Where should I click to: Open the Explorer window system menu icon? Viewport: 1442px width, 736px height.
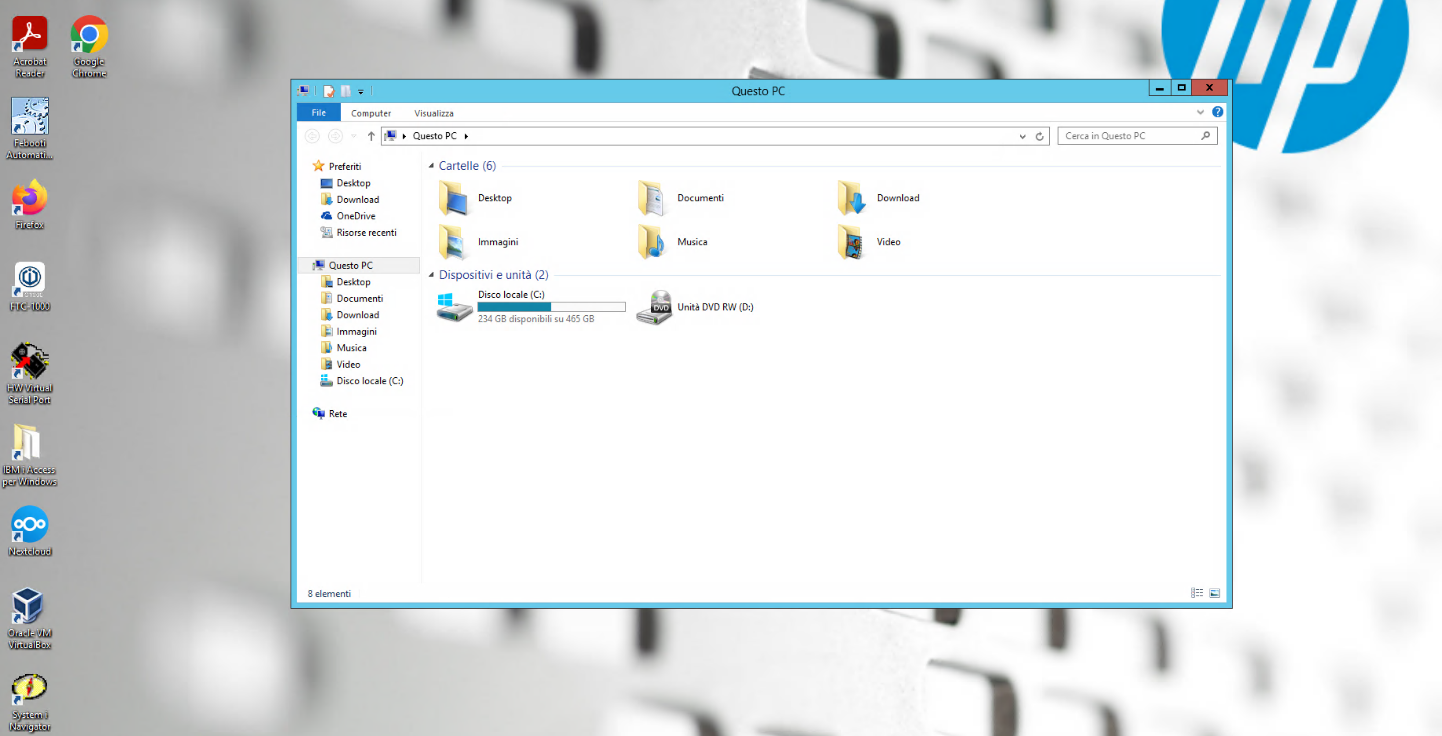pos(304,90)
